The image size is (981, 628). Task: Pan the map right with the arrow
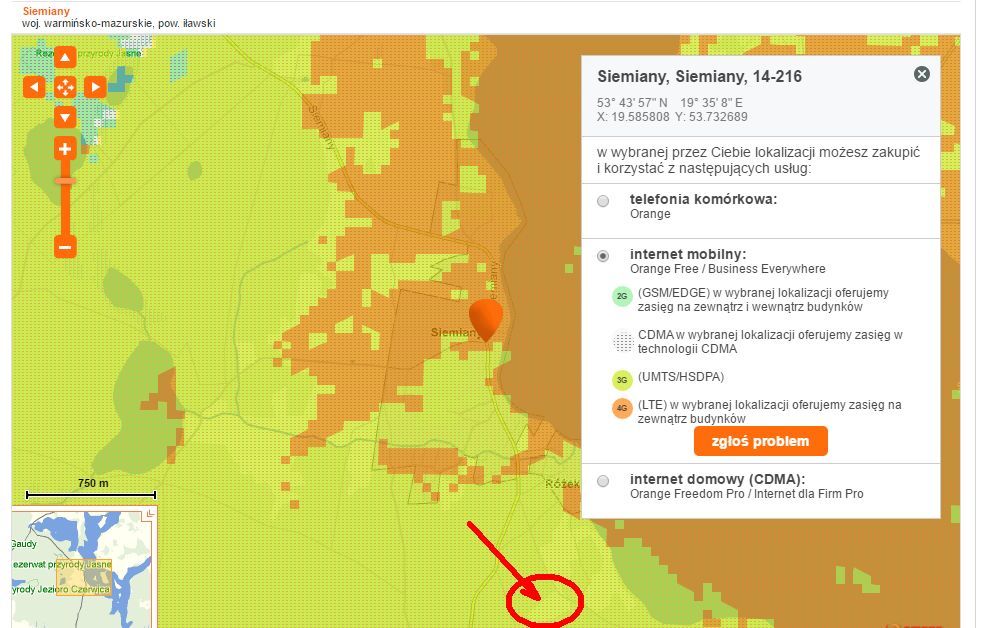pyautogui.click(x=95, y=88)
